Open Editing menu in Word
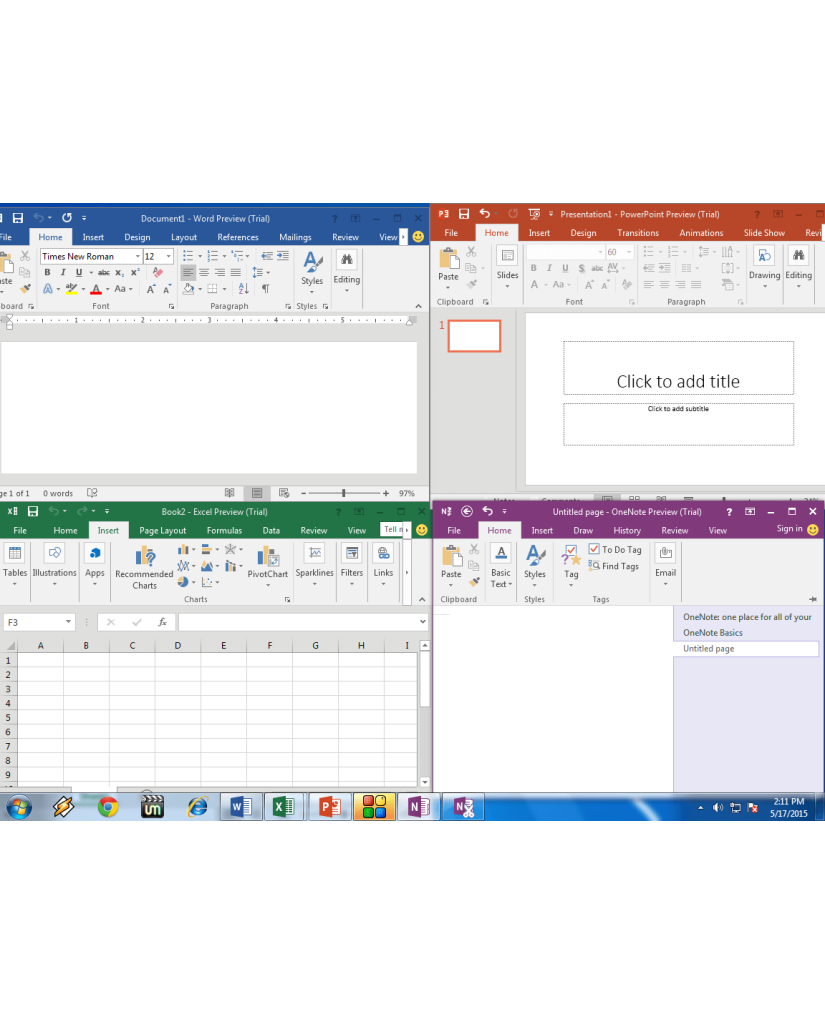The image size is (825, 1024). click(x=346, y=270)
